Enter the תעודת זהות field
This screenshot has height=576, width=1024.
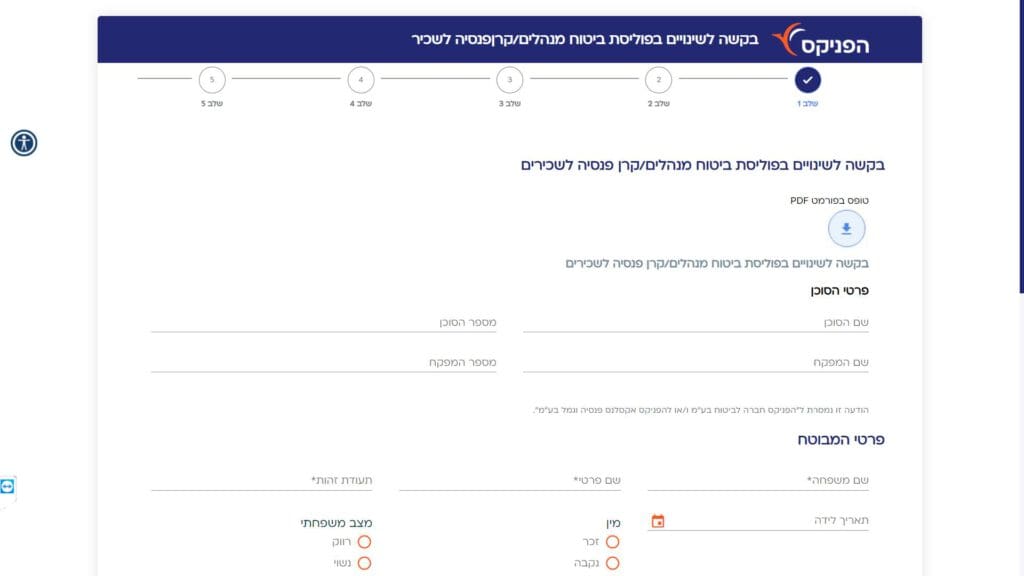[261, 481]
